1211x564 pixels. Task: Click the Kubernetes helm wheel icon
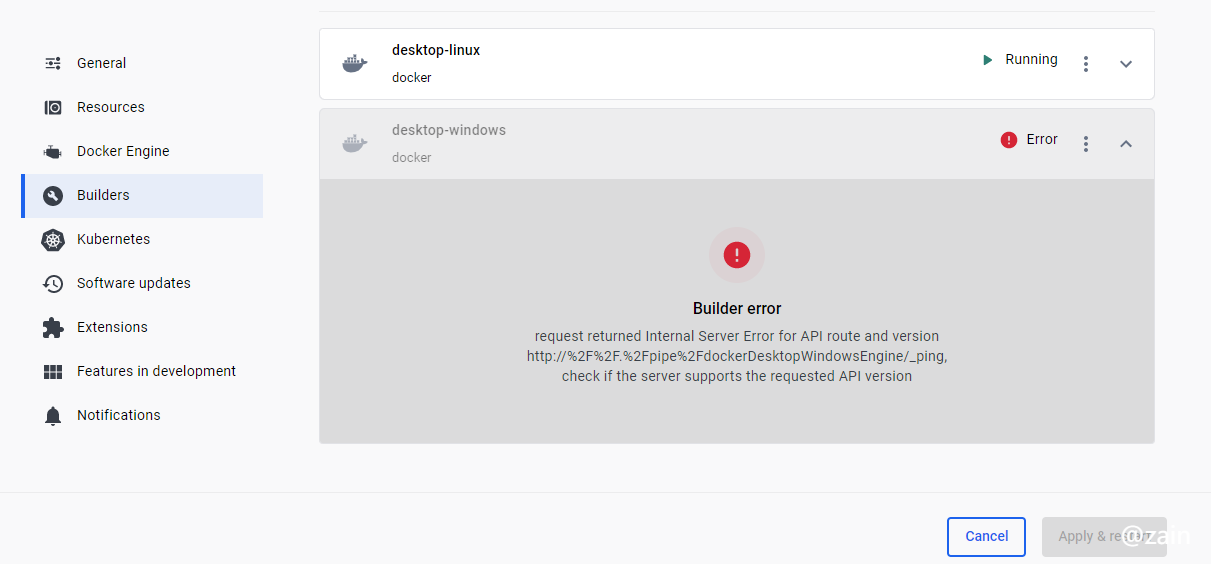click(53, 240)
